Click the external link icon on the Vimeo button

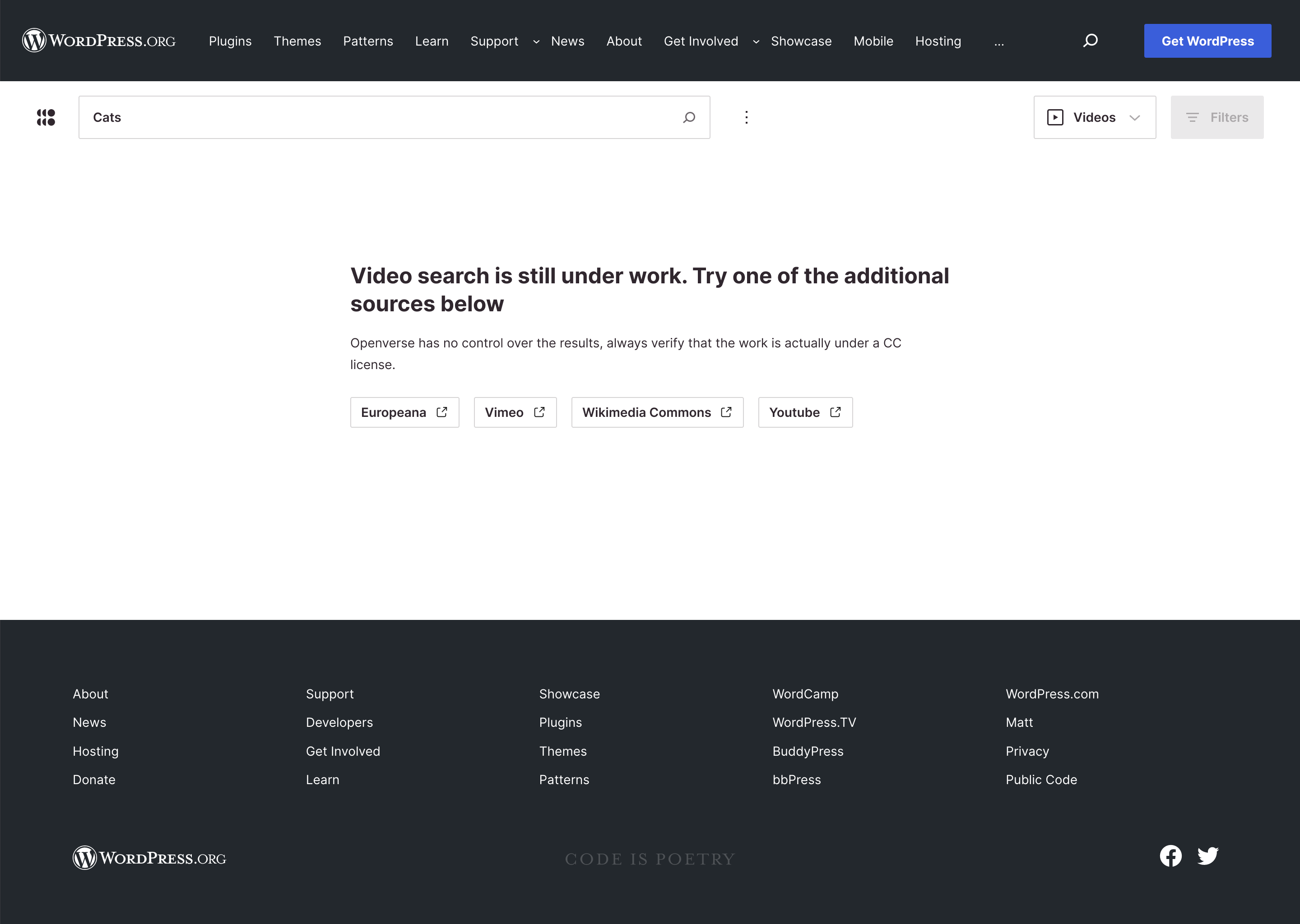[539, 411]
